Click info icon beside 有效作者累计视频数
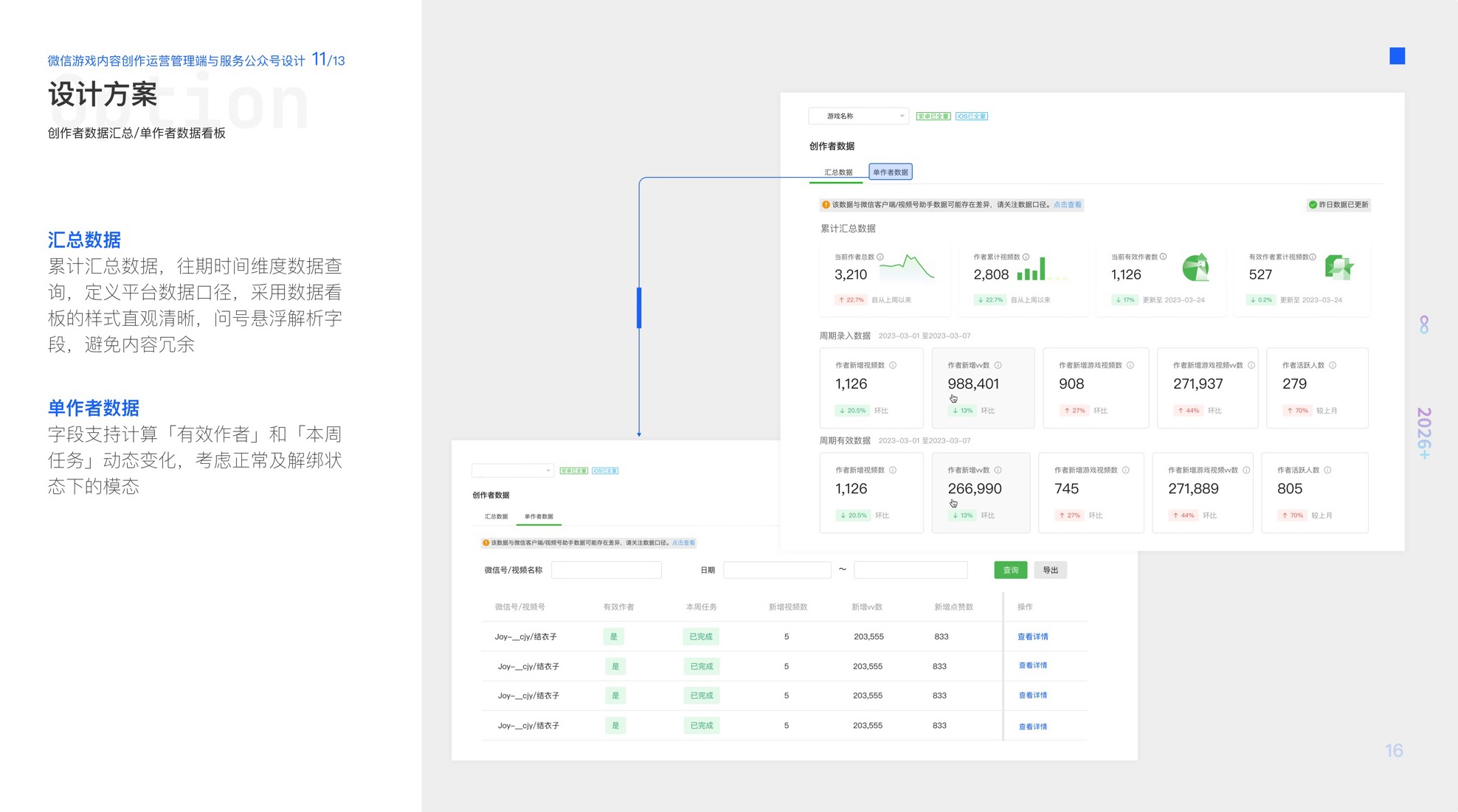Viewport: 1458px width, 812px height. click(1313, 257)
